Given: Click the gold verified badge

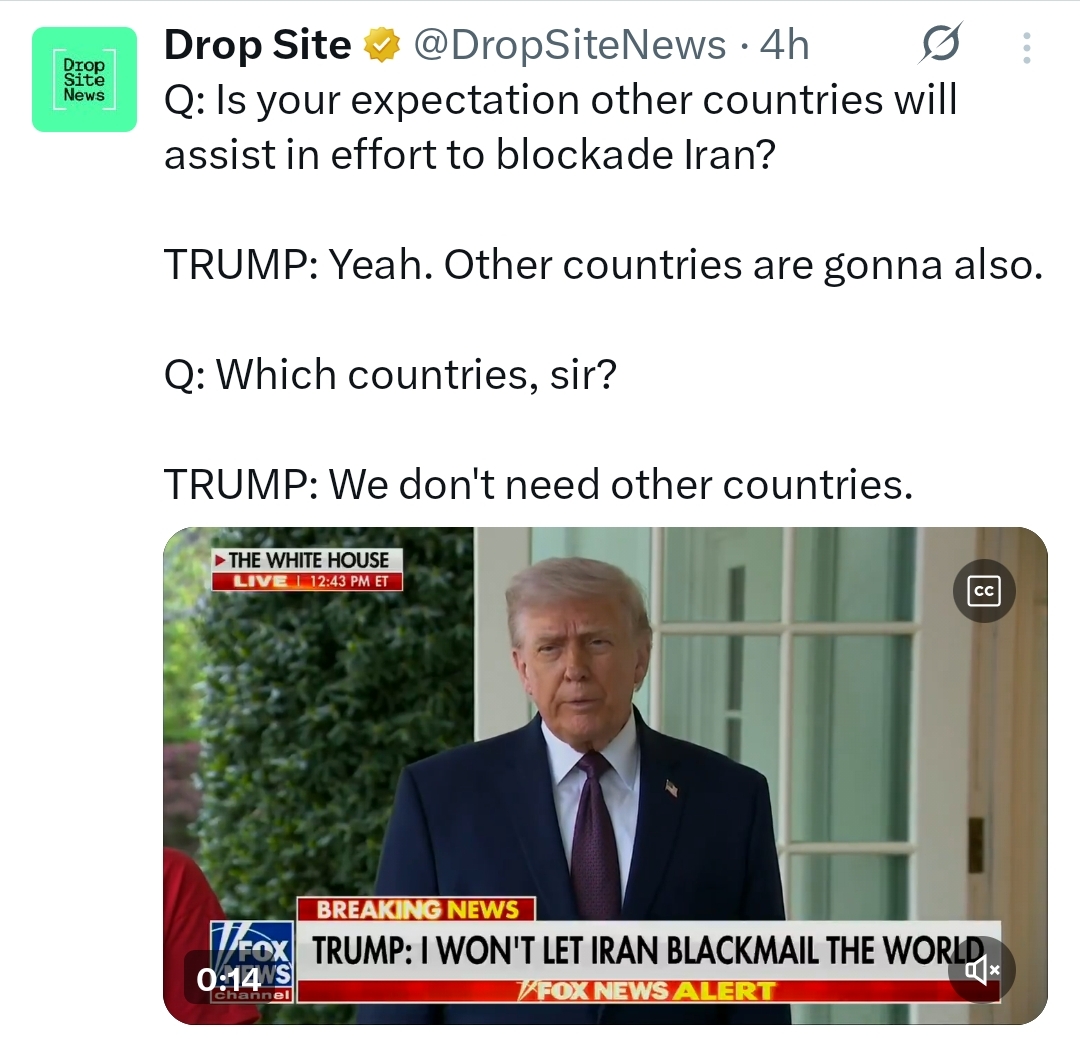Looking at the screenshot, I should [x=382, y=45].
